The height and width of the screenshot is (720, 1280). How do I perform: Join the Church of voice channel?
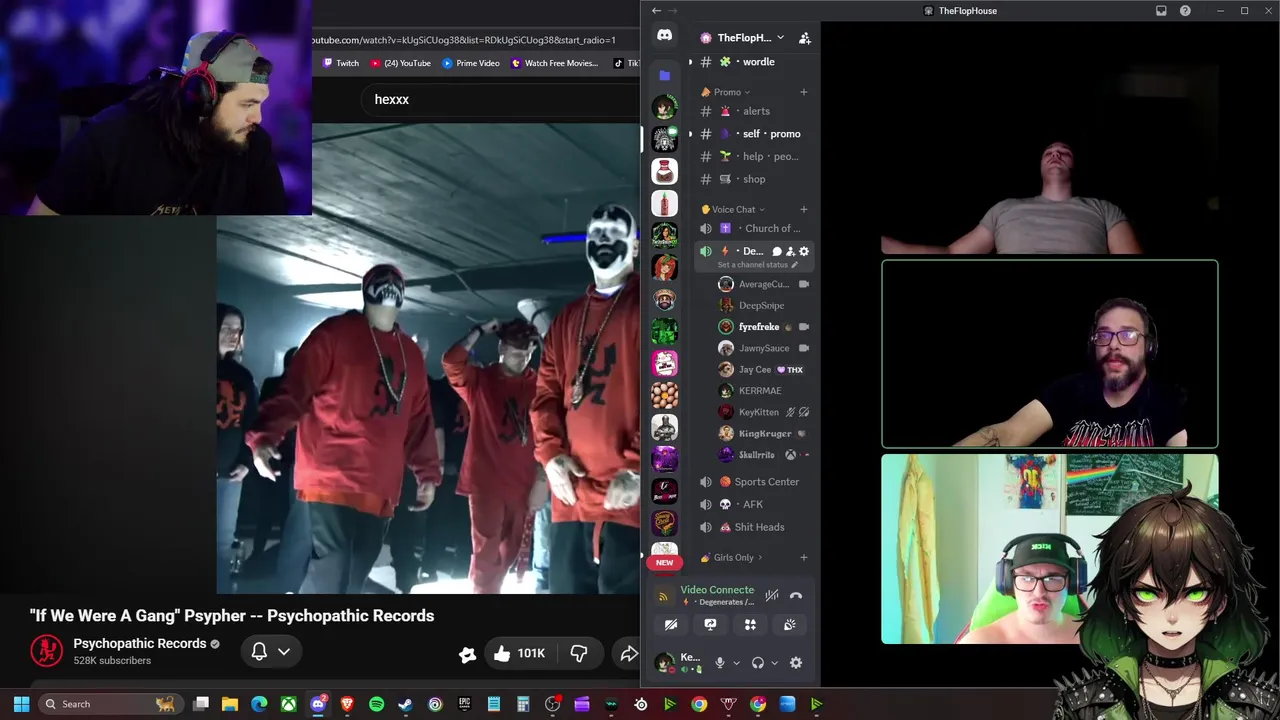(754, 228)
